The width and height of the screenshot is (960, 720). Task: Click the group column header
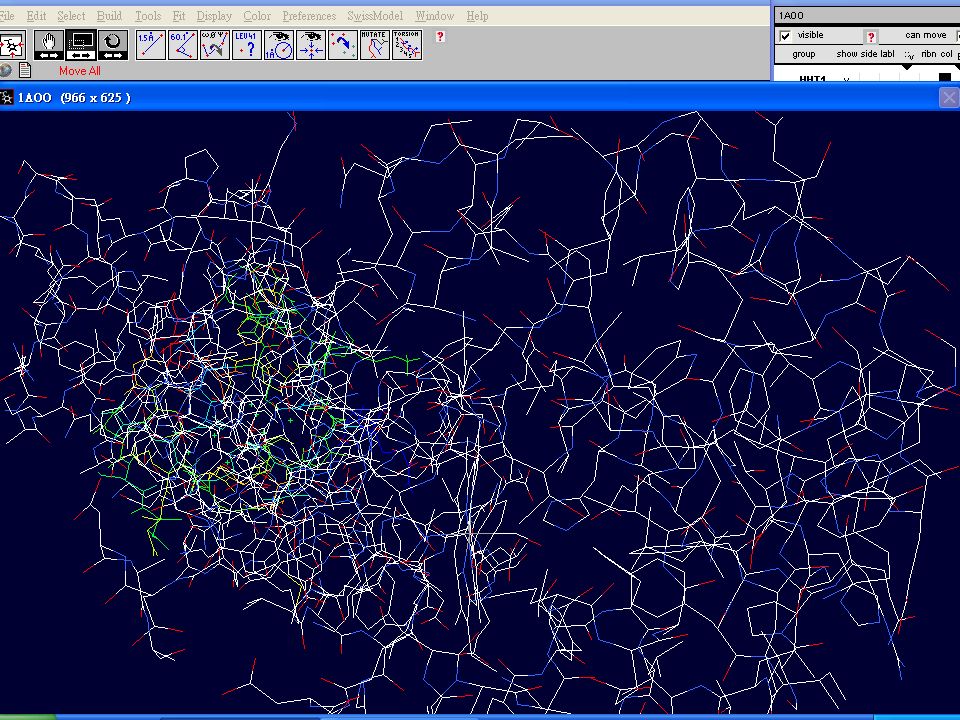coord(803,54)
